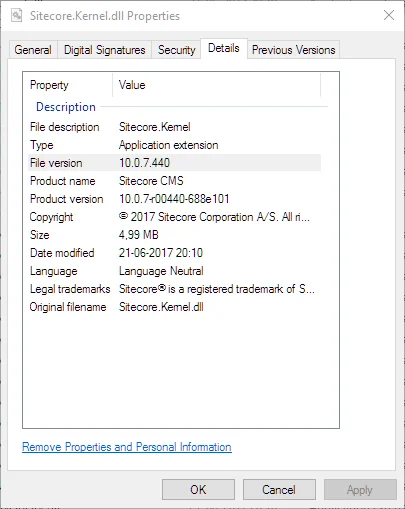Click the value 10.0.7-r00440-688e101
The height and width of the screenshot is (509, 405).
[x=174, y=199]
